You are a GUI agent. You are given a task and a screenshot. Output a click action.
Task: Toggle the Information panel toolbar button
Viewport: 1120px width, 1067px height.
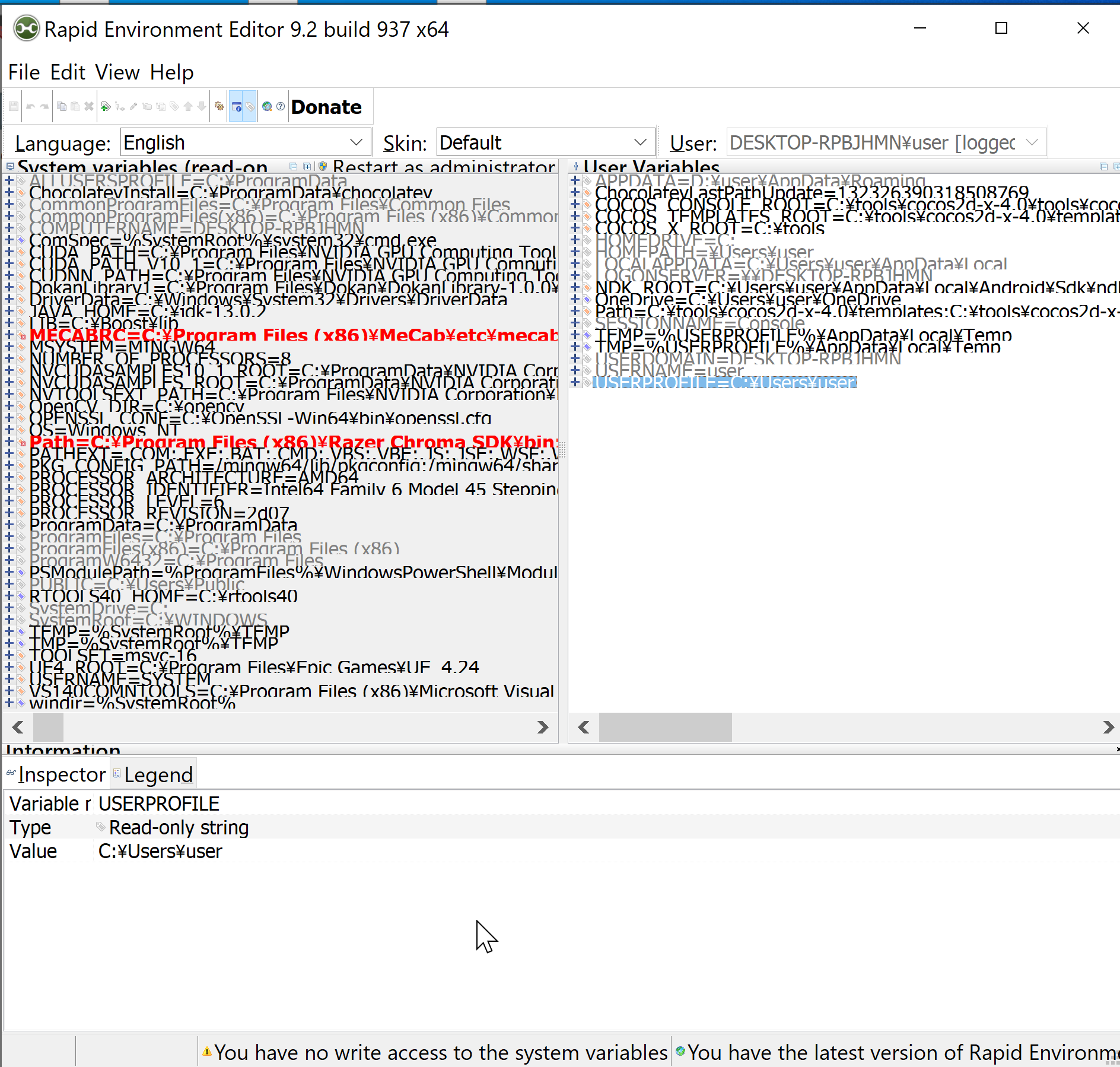(236, 106)
